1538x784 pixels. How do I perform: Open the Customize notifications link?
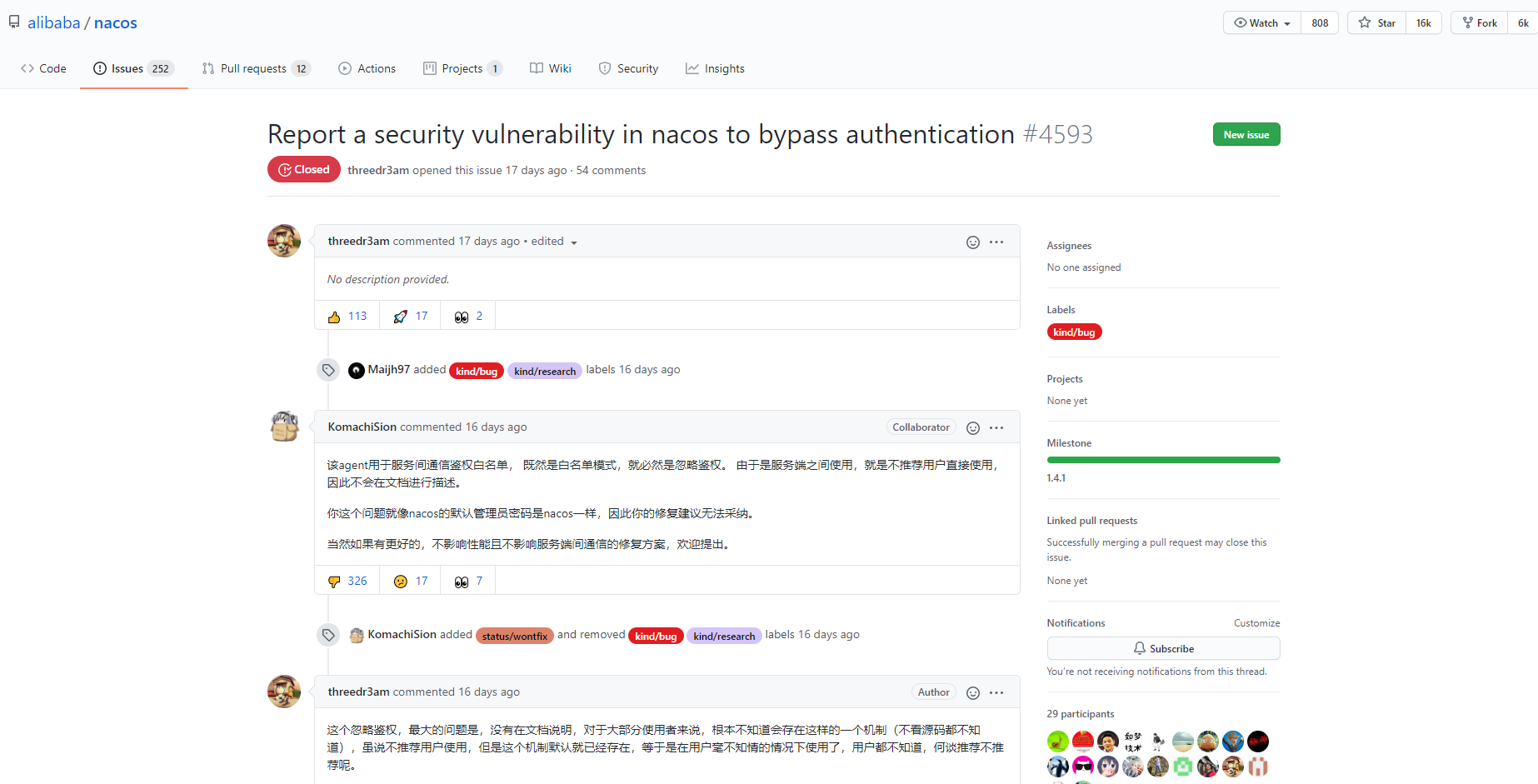(1256, 622)
